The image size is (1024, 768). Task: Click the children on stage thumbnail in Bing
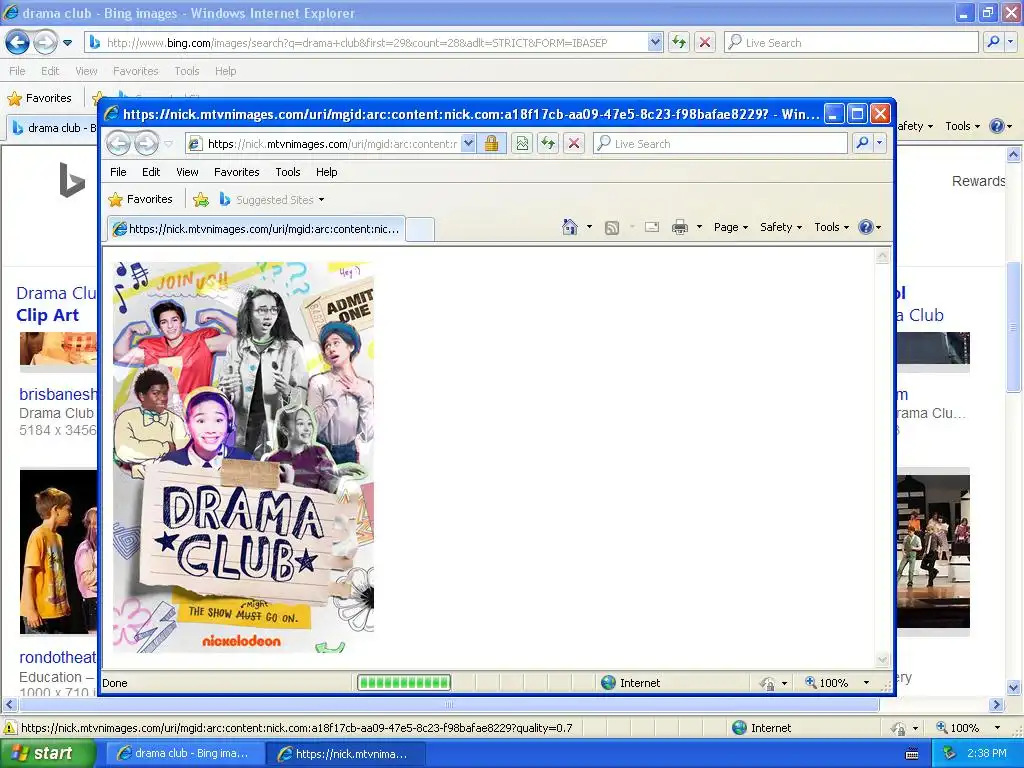click(x=58, y=551)
